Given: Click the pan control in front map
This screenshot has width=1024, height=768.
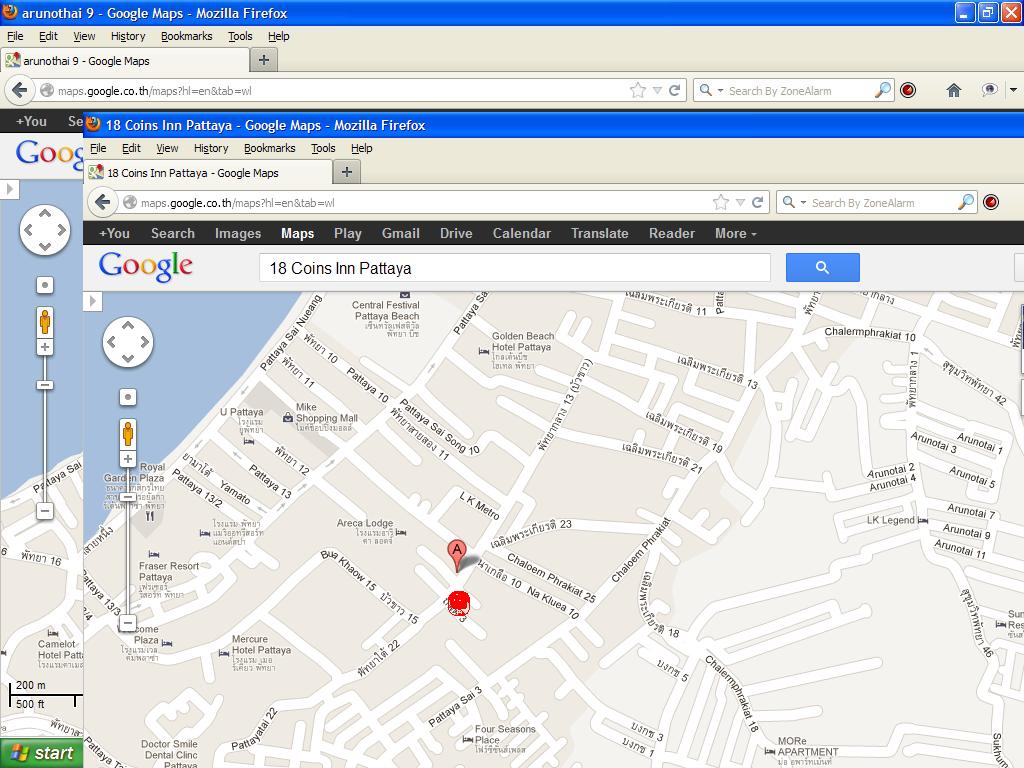Looking at the screenshot, I should pos(128,342).
